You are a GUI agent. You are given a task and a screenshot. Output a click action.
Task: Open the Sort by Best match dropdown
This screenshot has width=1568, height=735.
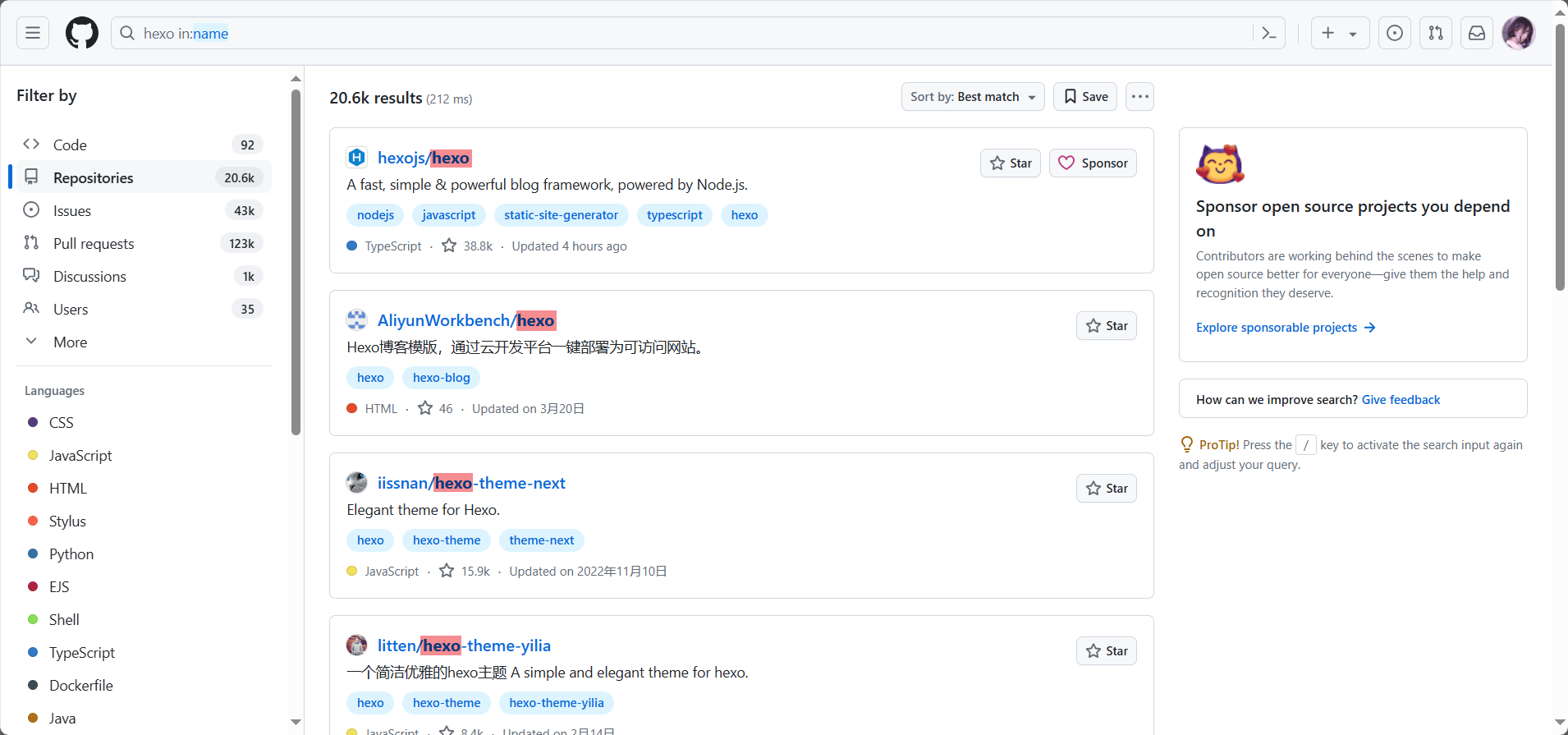point(972,97)
